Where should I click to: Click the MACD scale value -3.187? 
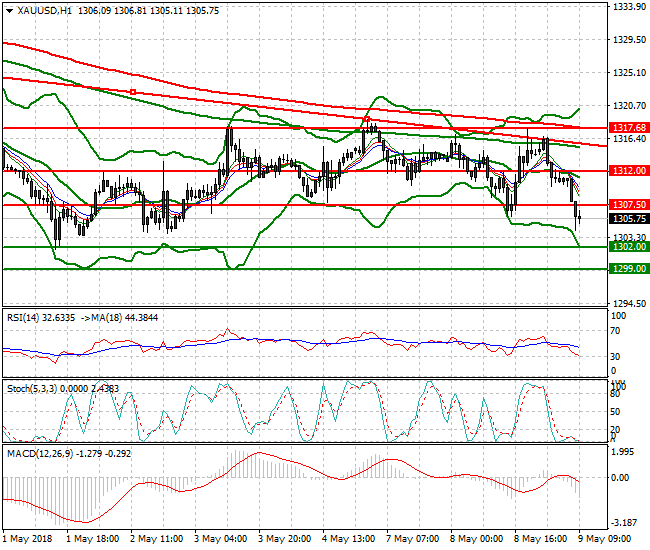[x=624, y=522]
